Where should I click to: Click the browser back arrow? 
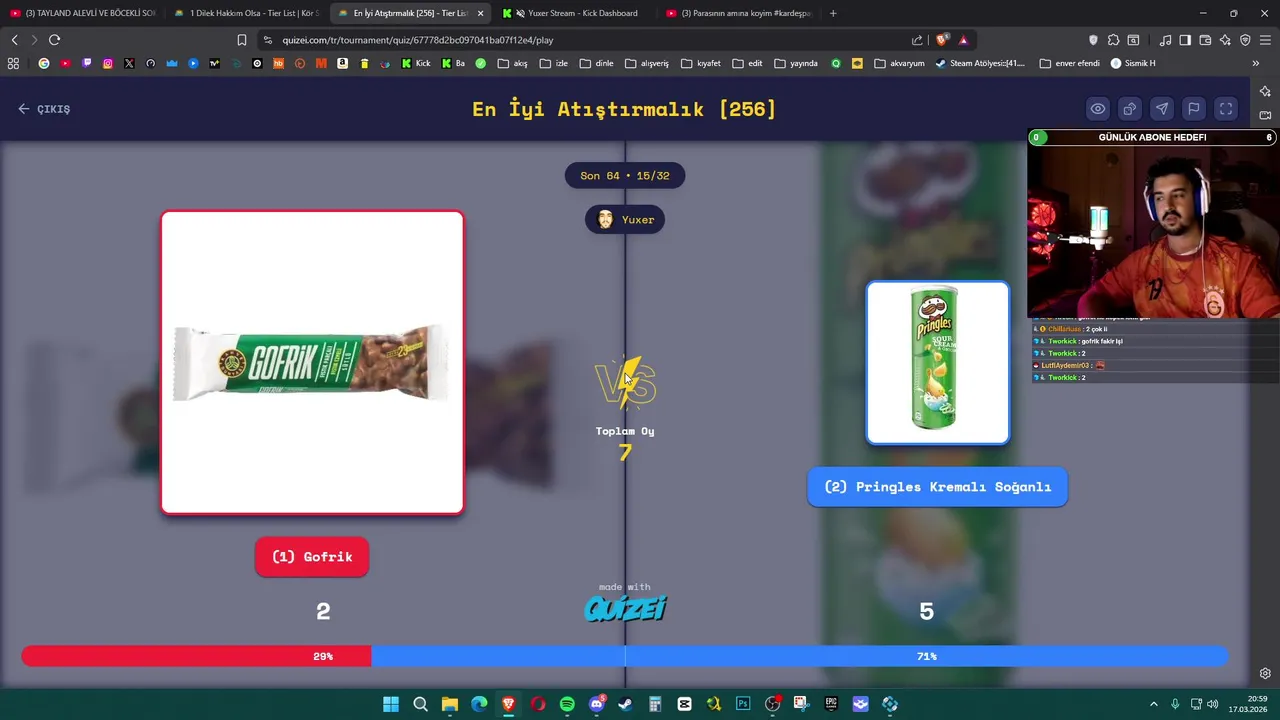[x=14, y=40]
